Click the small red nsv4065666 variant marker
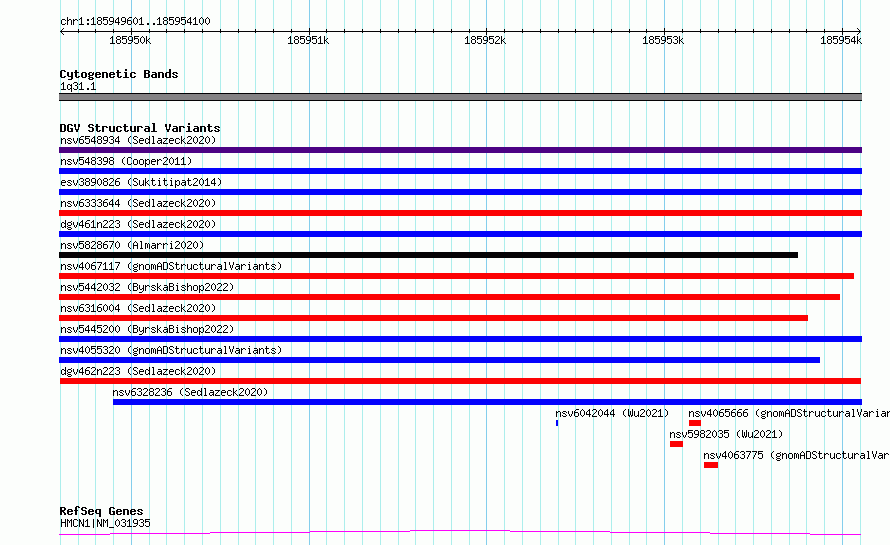The width and height of the screenshot is (890, 545). [695, 423]
